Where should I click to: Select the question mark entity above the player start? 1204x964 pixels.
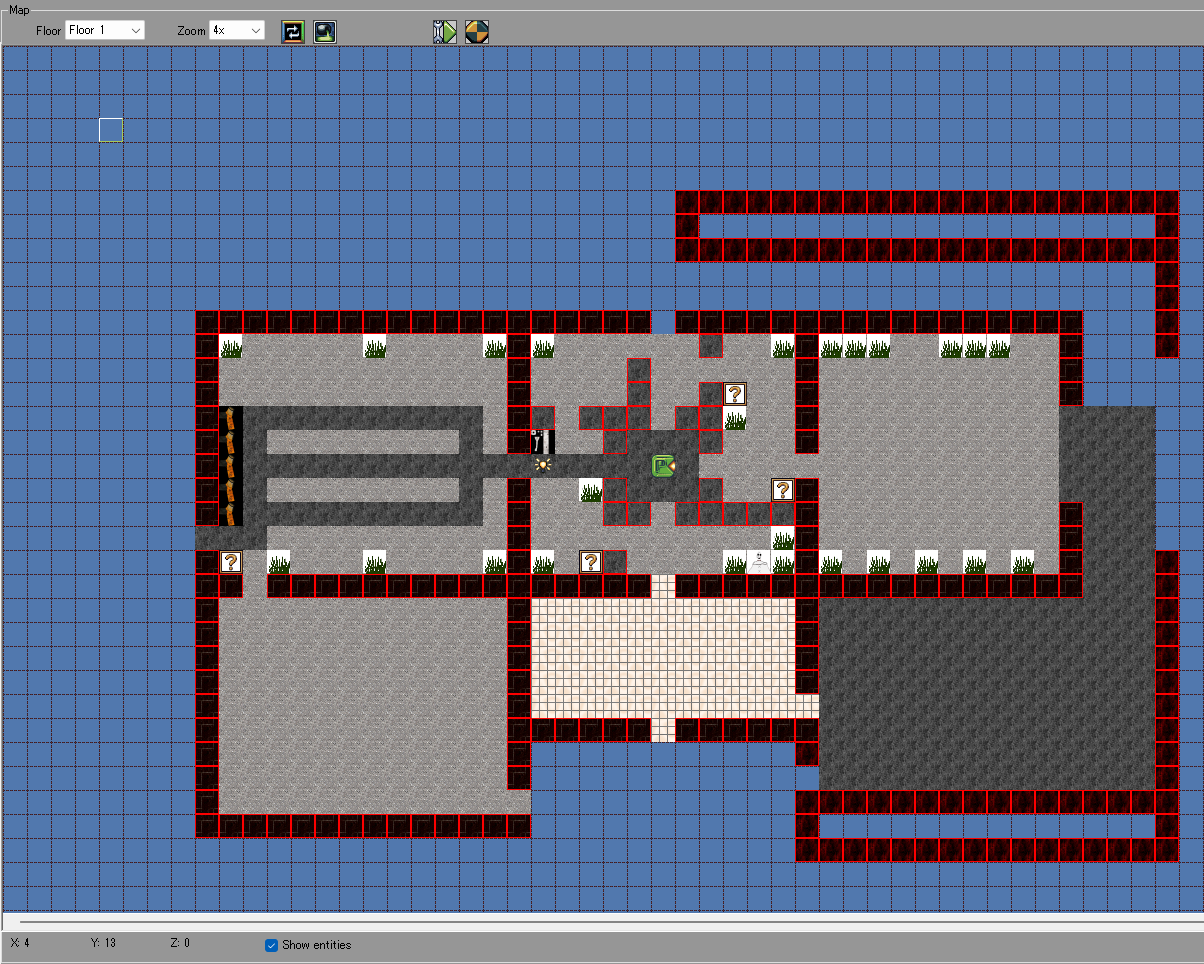735,394
